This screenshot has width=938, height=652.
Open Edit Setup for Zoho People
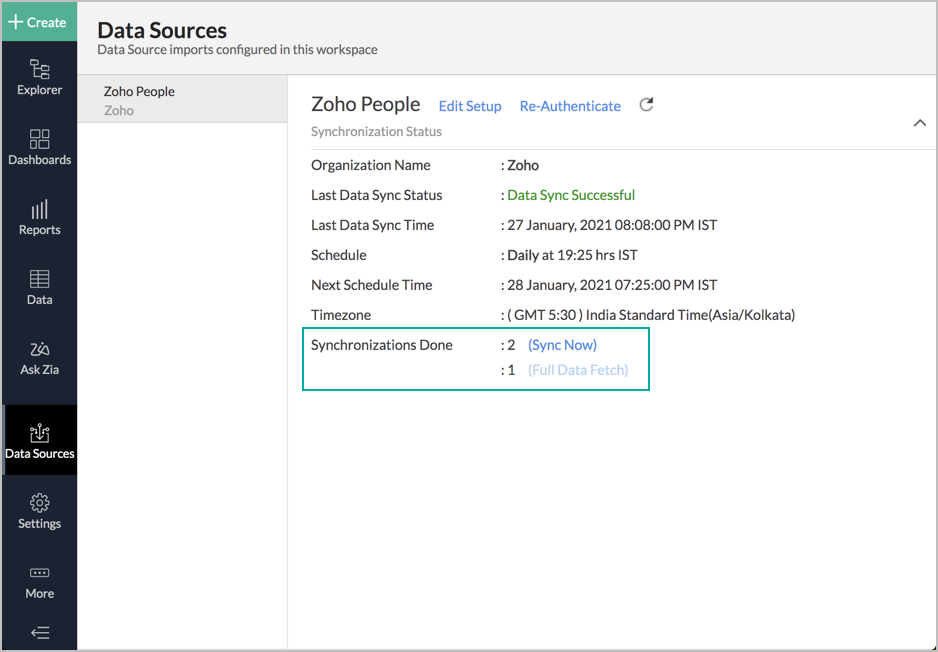tap(470, 106)
